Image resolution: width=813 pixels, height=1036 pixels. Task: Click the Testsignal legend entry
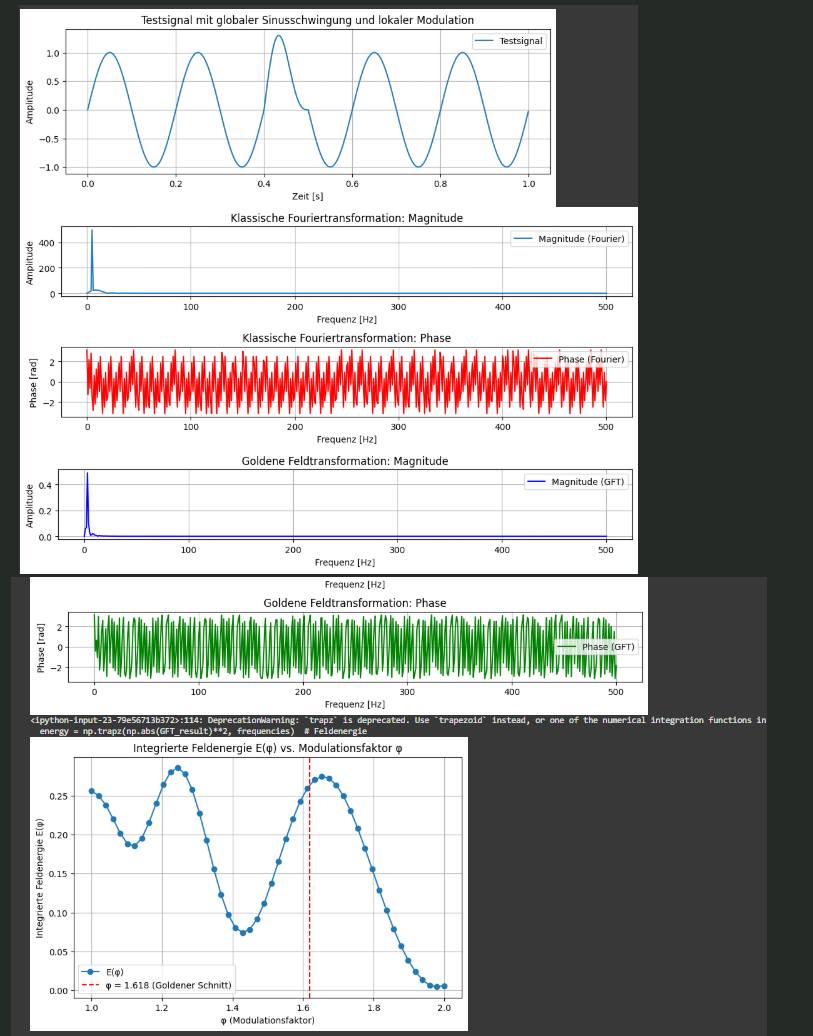click(x=509, y=41)
